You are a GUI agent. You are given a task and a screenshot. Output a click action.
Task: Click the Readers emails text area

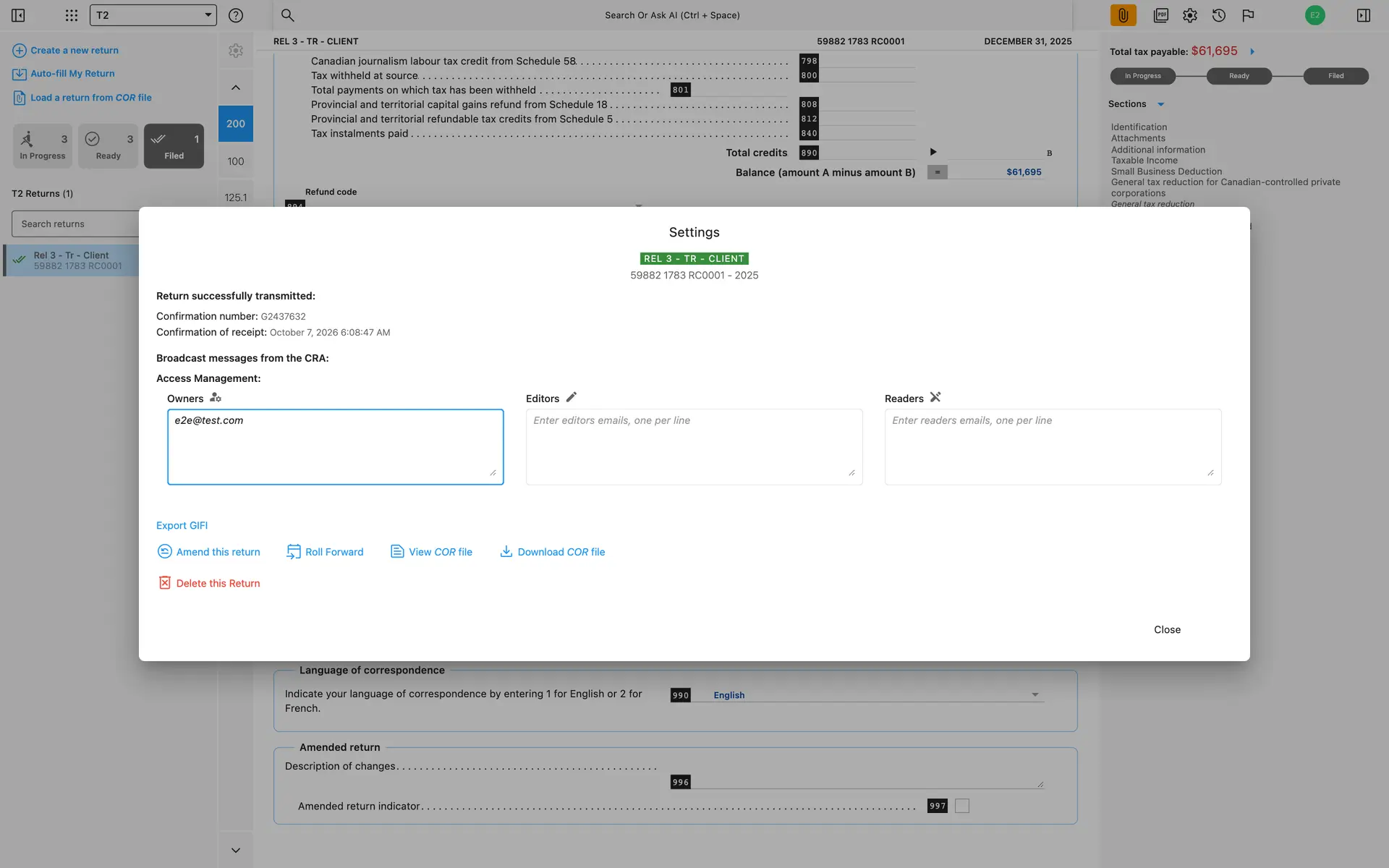pyautogui.click(x=1053, y=447)
